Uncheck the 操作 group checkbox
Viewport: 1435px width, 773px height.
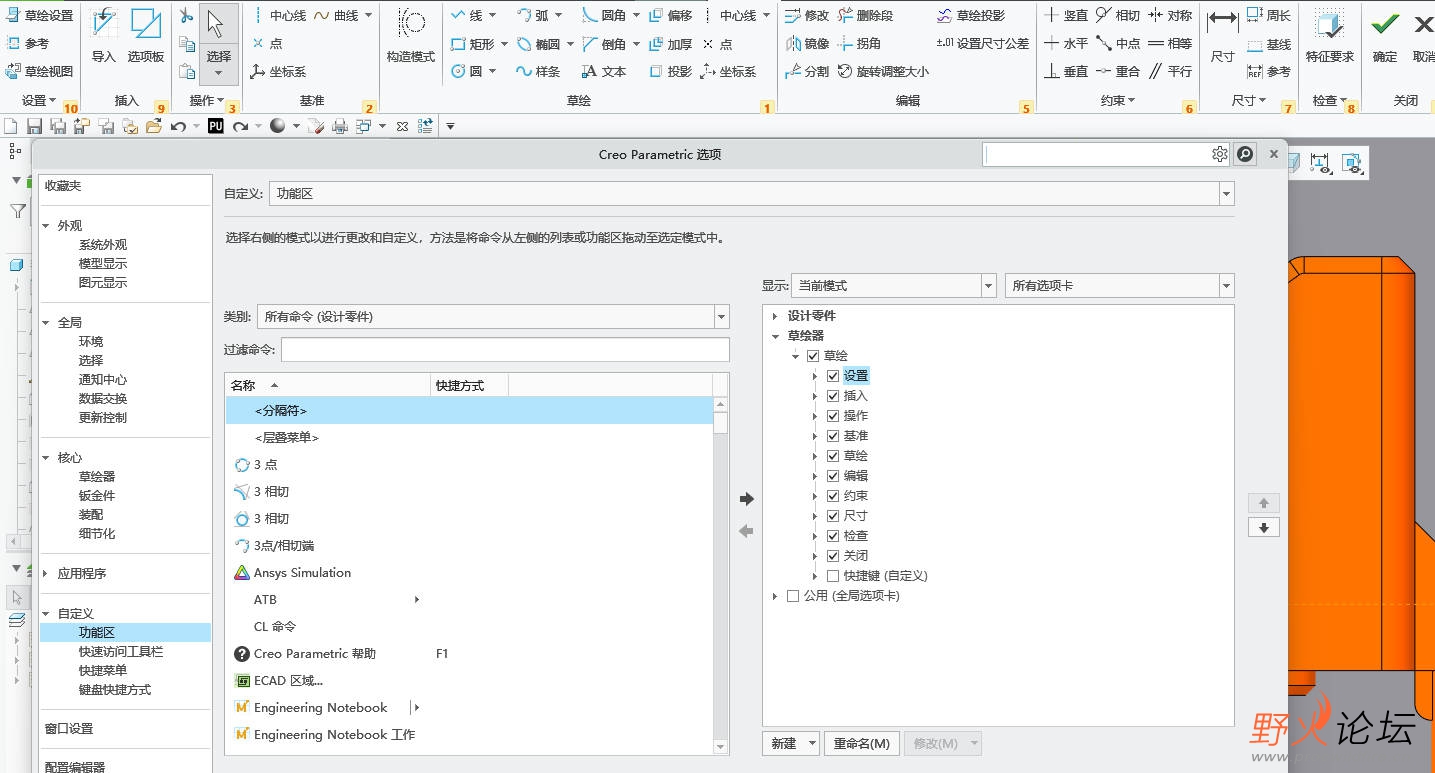tap(833, 416)
